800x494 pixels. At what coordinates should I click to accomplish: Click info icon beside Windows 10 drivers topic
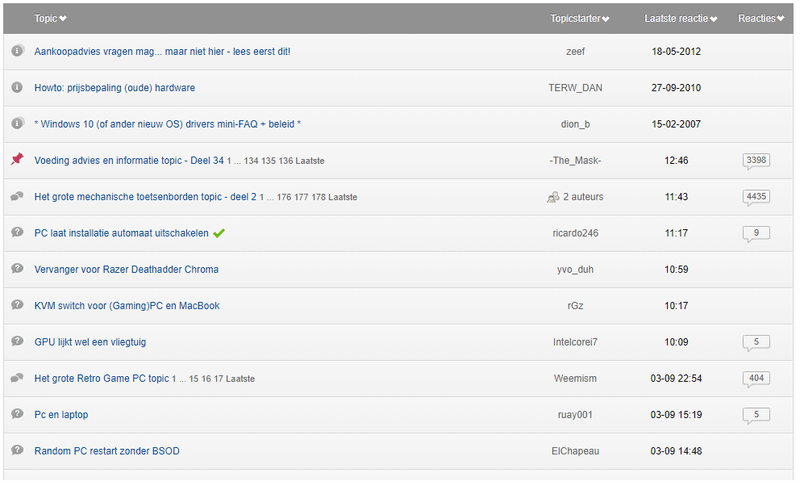pyautogui.click(x=17, y=123)
